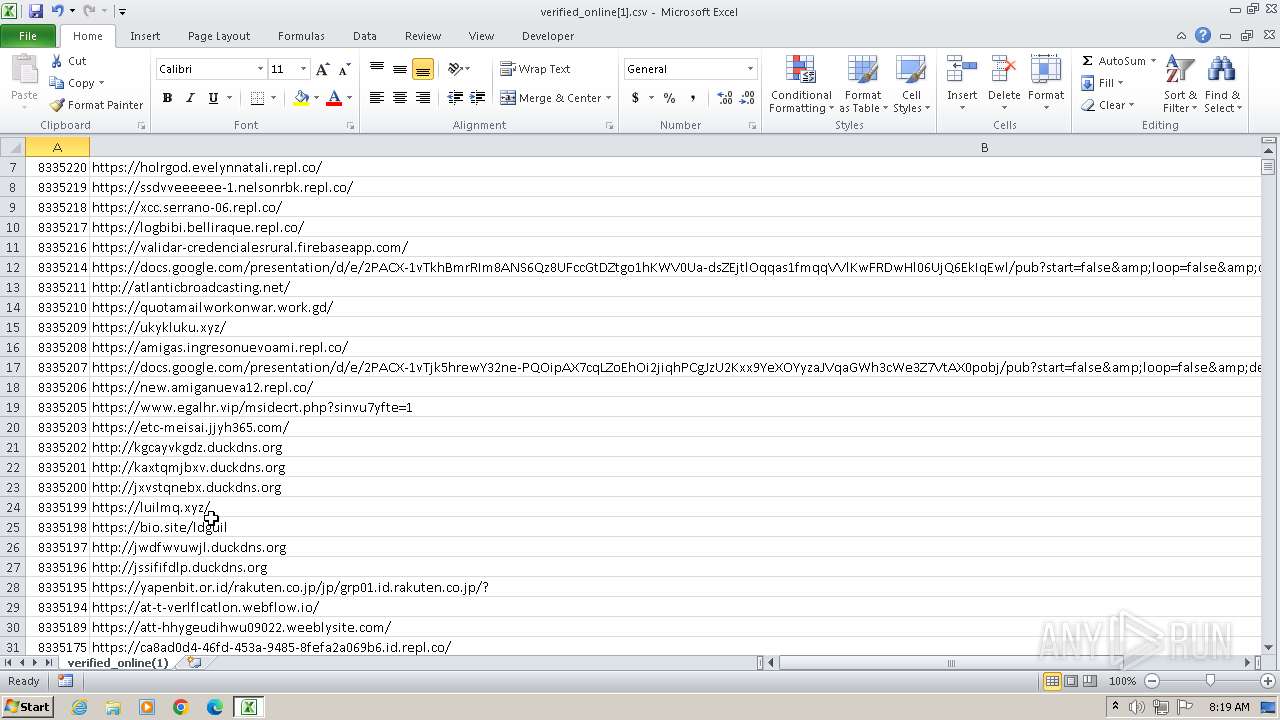The image size is (1280, 720).
Task: Click the Format cells button
Action: [x=1046, y=85]
